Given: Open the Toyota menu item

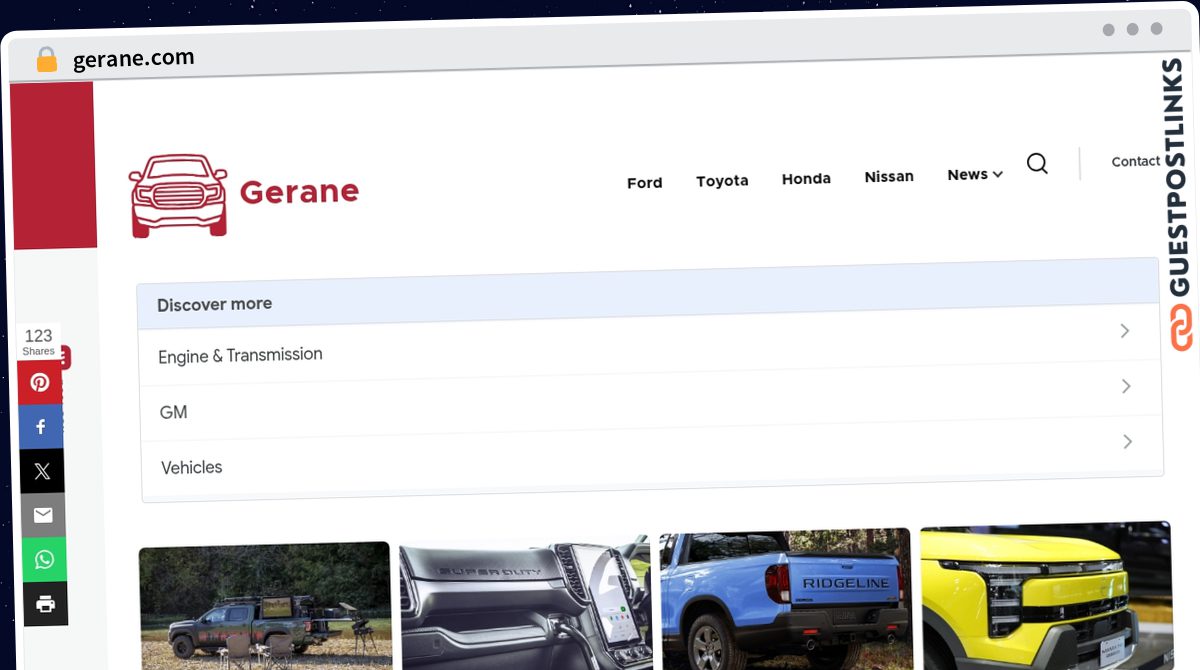Looking at the screenshot, I should pos(722,181).
